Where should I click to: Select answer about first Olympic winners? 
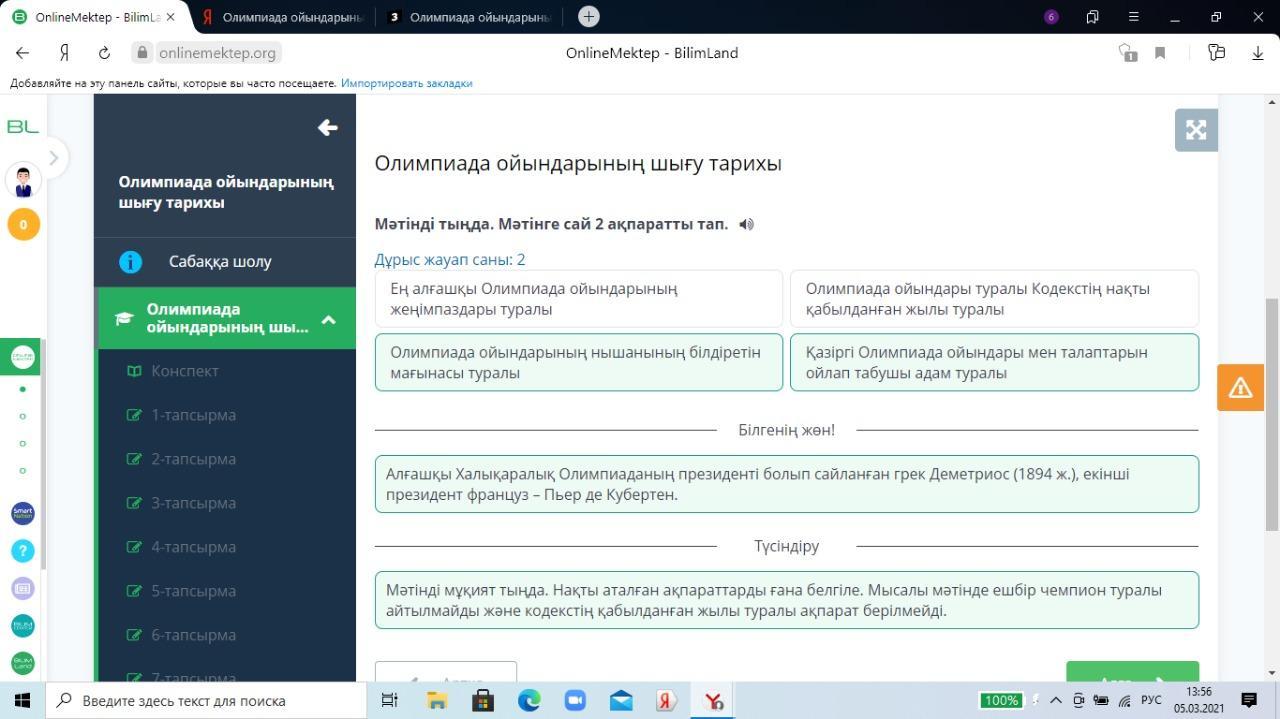[578, 299]
